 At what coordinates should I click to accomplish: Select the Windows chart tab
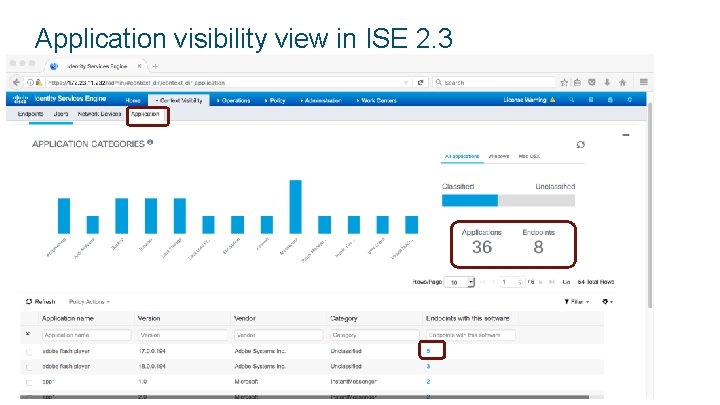pos(499,156)
